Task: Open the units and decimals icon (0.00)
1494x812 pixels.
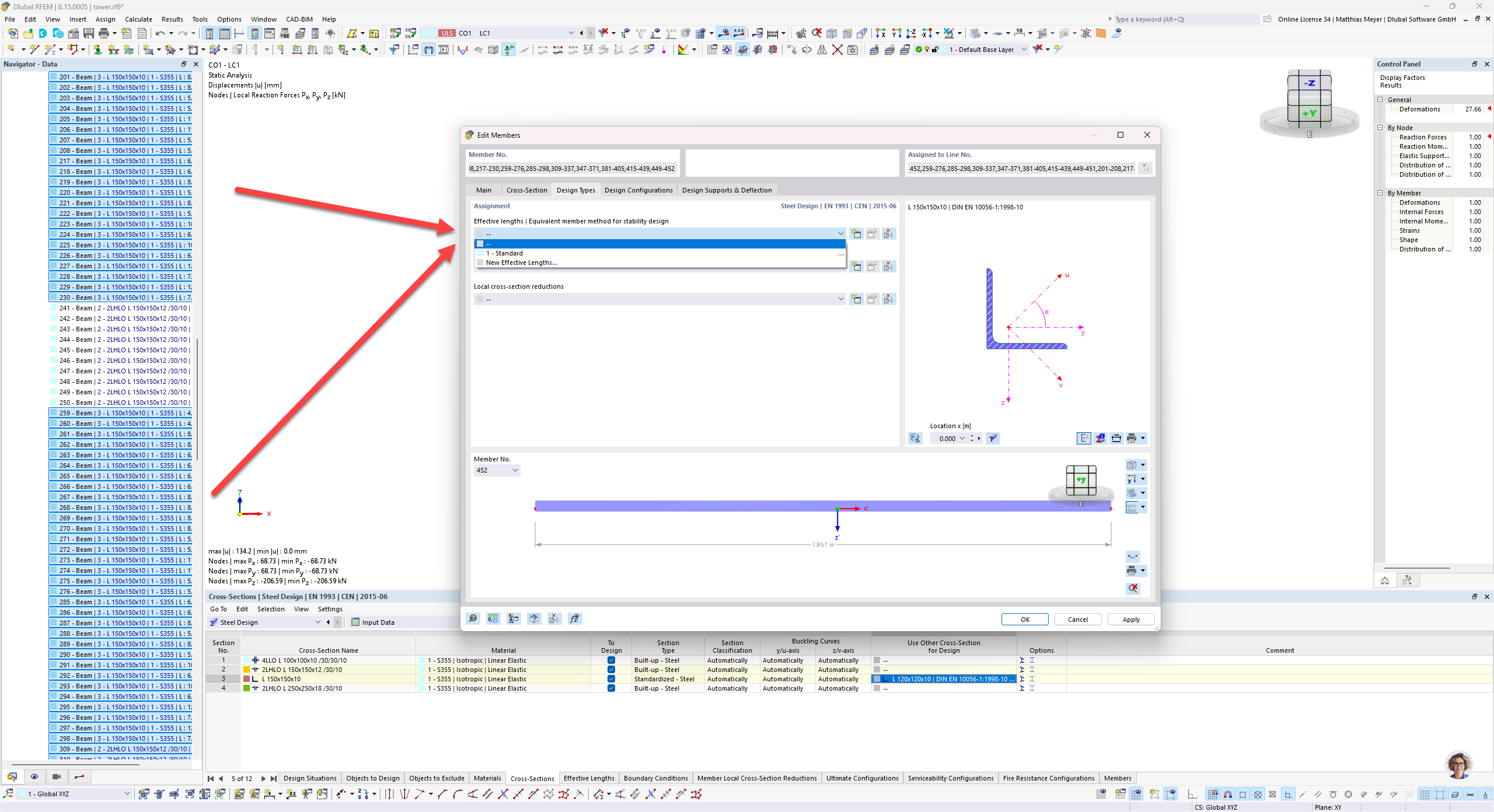Action: tap(493, 619)
